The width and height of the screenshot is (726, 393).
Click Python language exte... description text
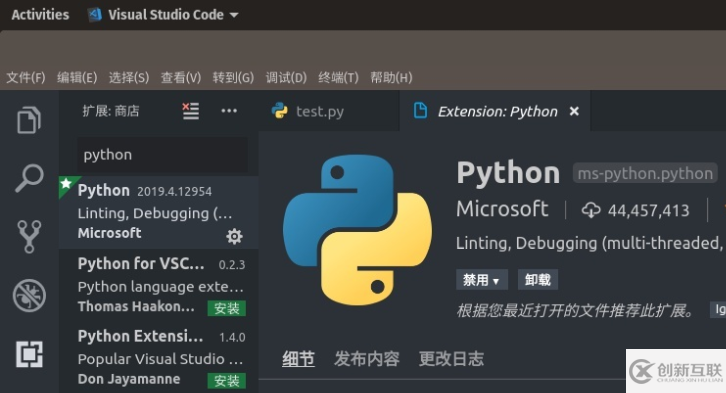coord(160,287)
